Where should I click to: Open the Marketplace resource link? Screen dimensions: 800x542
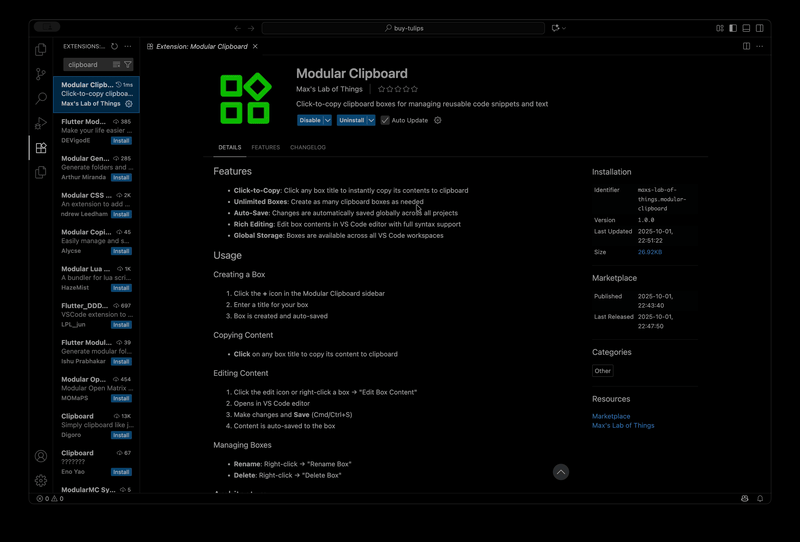tap(611, 416)
